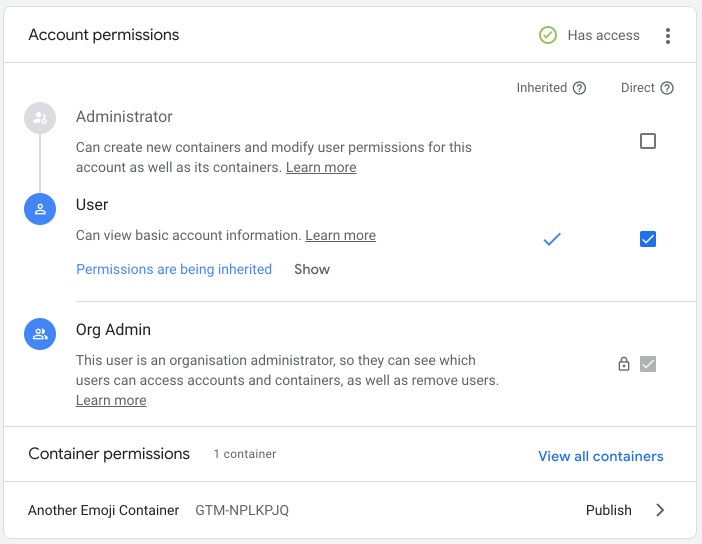The image size is (702, 544).
Task: Open Learn more link under Administrator
Action: pyautogui.click(x=321, y=167)
